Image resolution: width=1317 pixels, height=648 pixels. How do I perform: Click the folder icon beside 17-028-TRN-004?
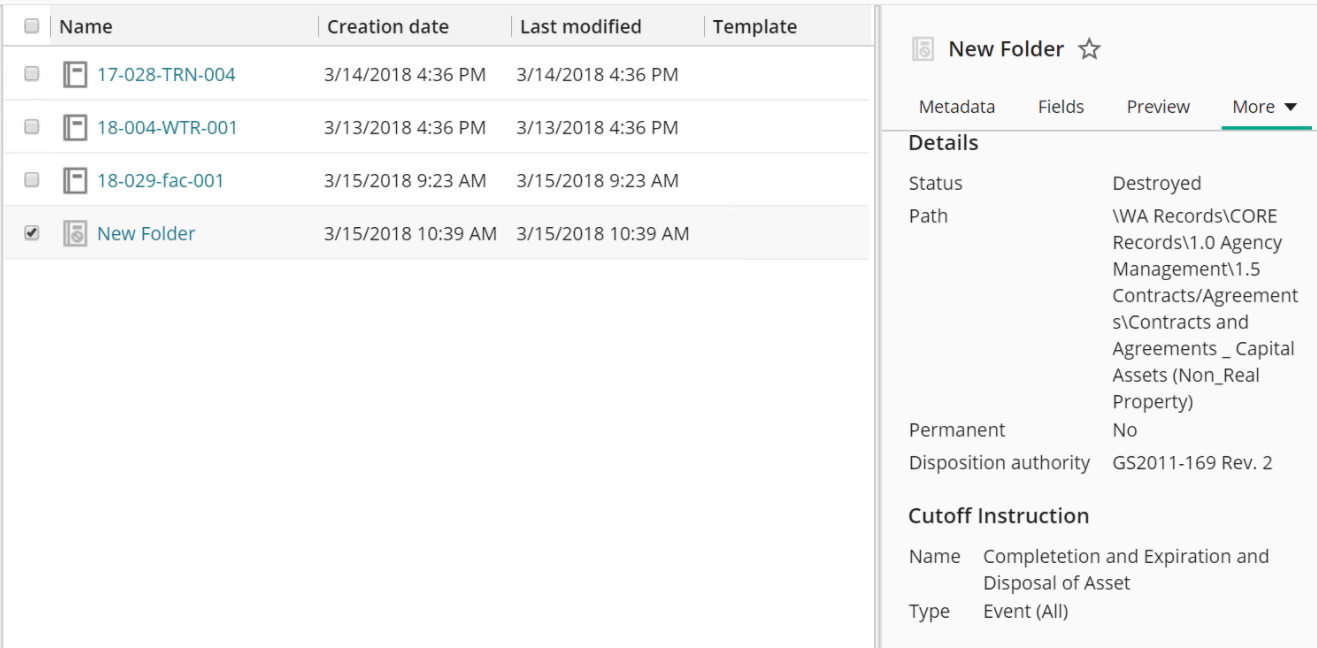click(x=74, y=74)
